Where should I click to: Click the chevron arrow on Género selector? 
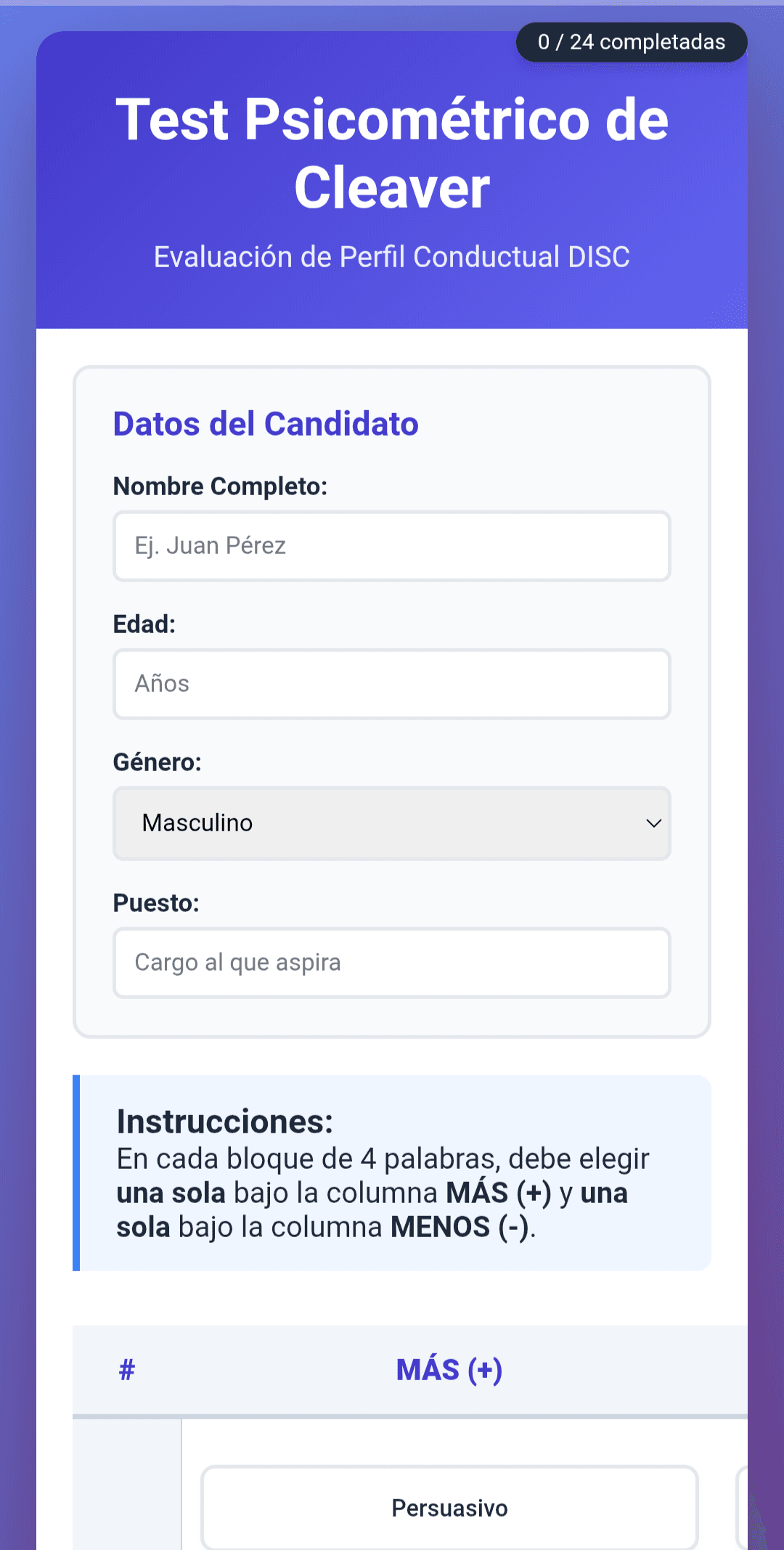pos(653,823)
